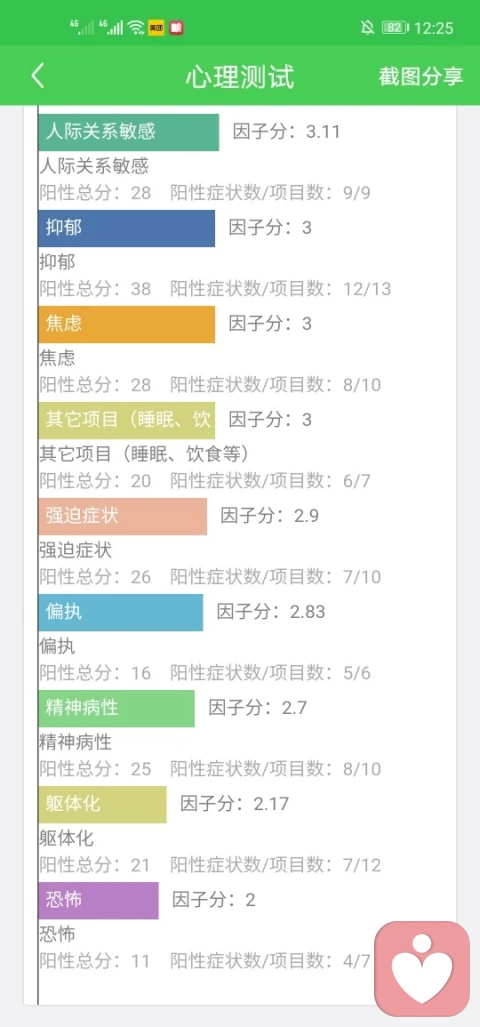480x1027 pixels.
Task: Tap the muted notification bell icon
Action: [x=367, y=28]
